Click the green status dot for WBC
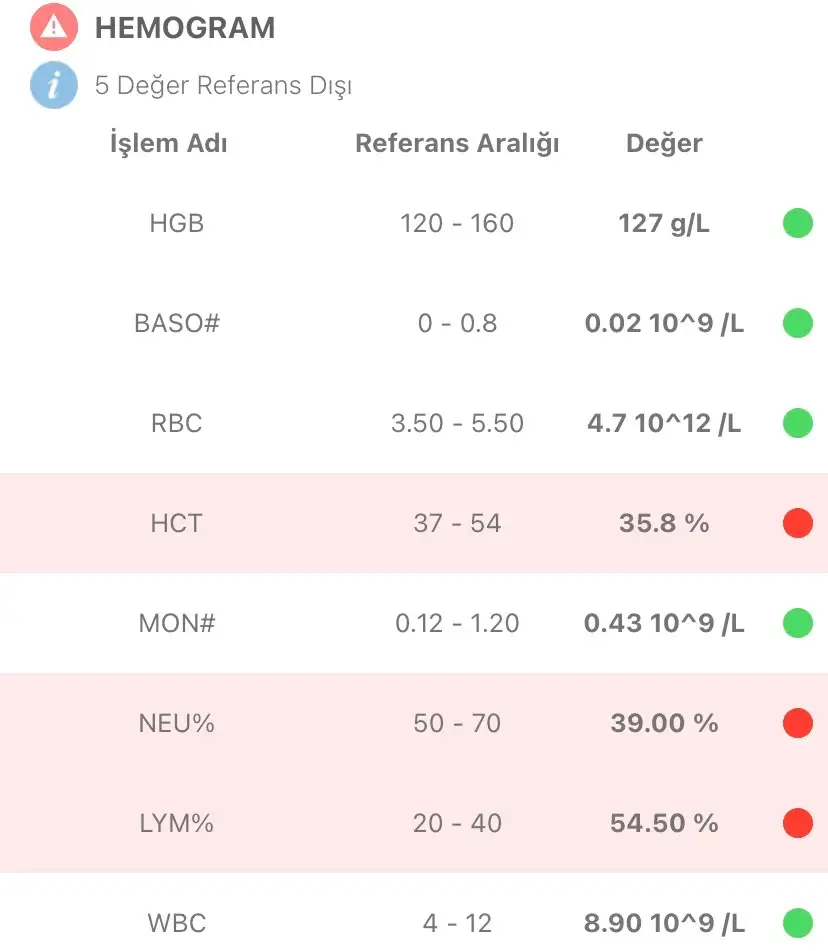This screenshot has height=951, width=828. pos(797,922)
